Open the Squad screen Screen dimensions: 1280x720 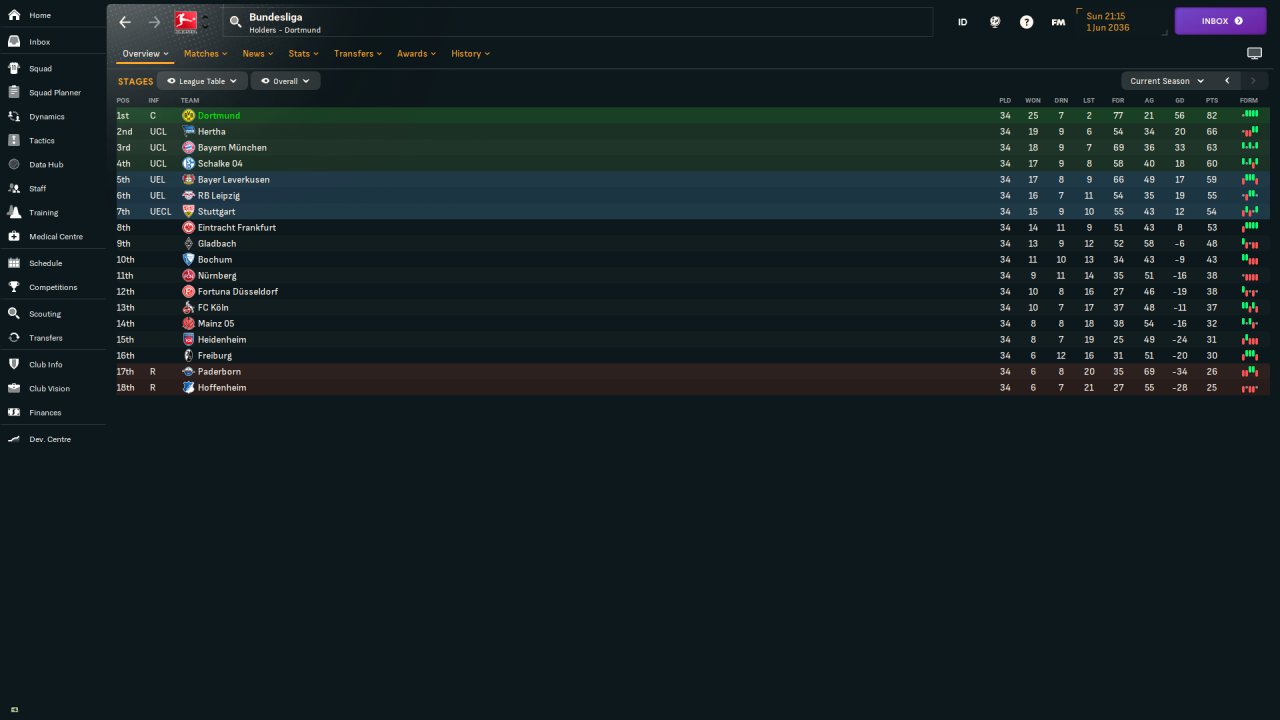click(x=40, y=69)
